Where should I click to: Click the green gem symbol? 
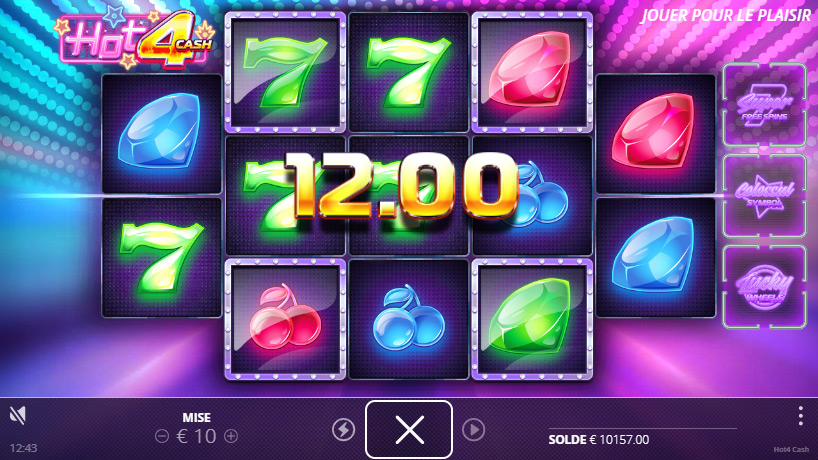click(x=532, y=319)
